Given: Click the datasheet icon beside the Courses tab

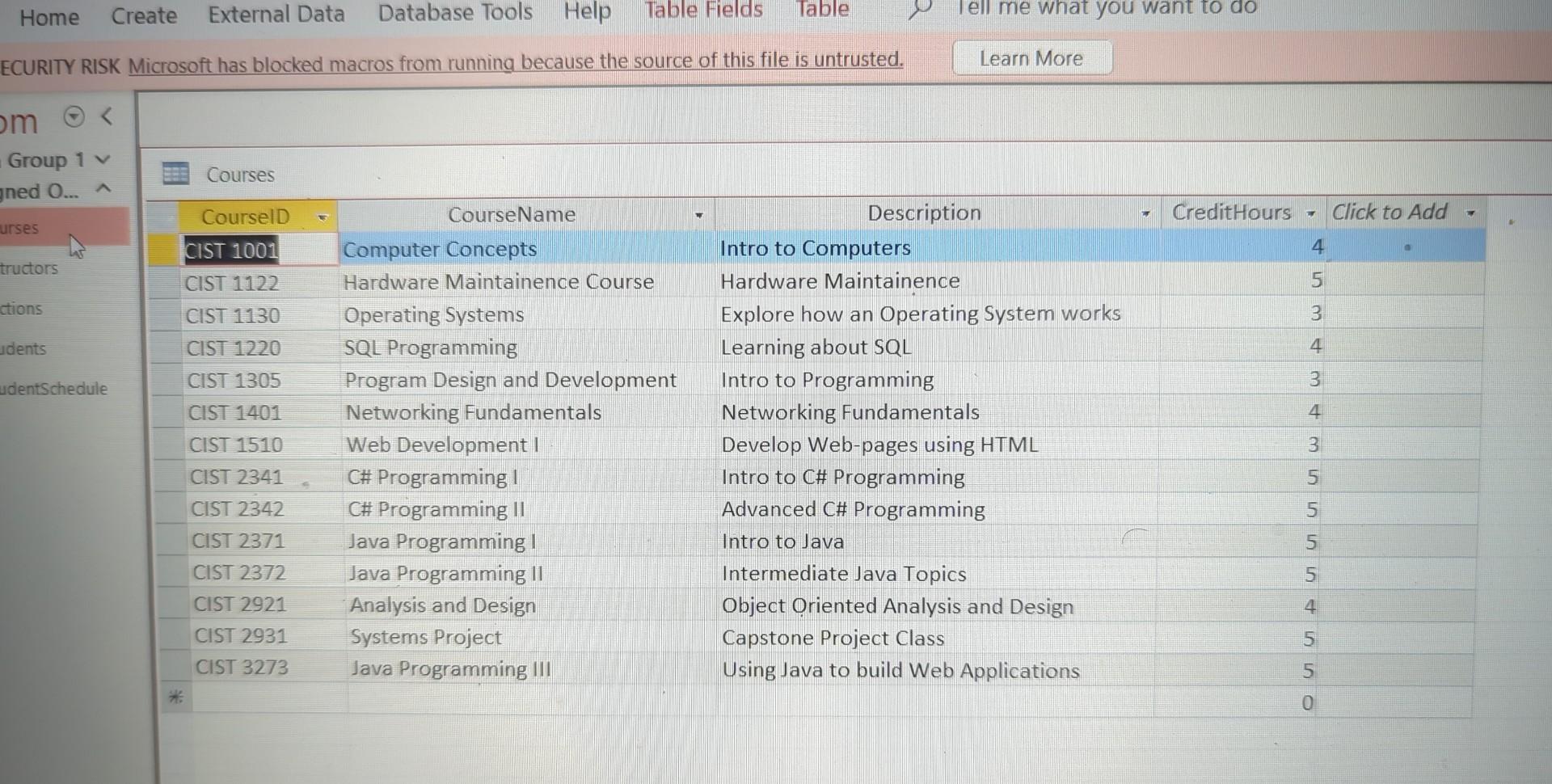Looking at the screenshot, I should (175, 173).
